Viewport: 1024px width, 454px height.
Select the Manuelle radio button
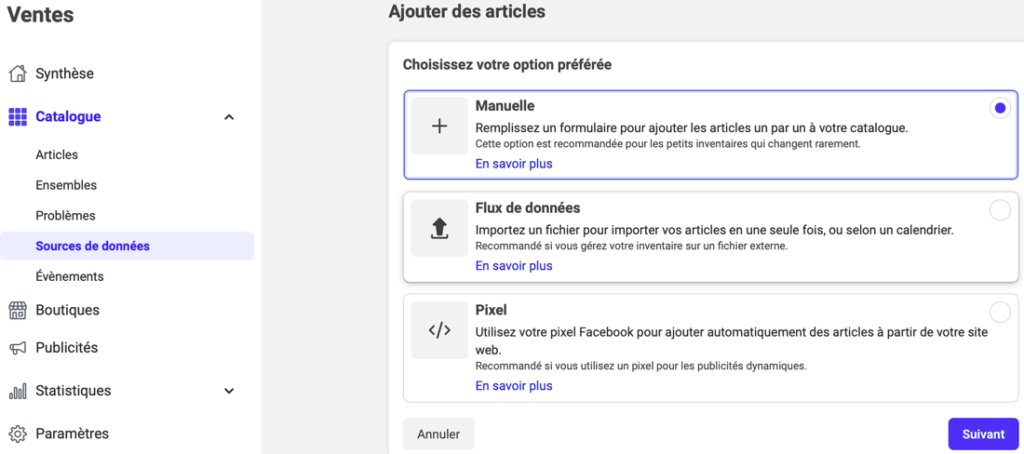pos(1000,108)
